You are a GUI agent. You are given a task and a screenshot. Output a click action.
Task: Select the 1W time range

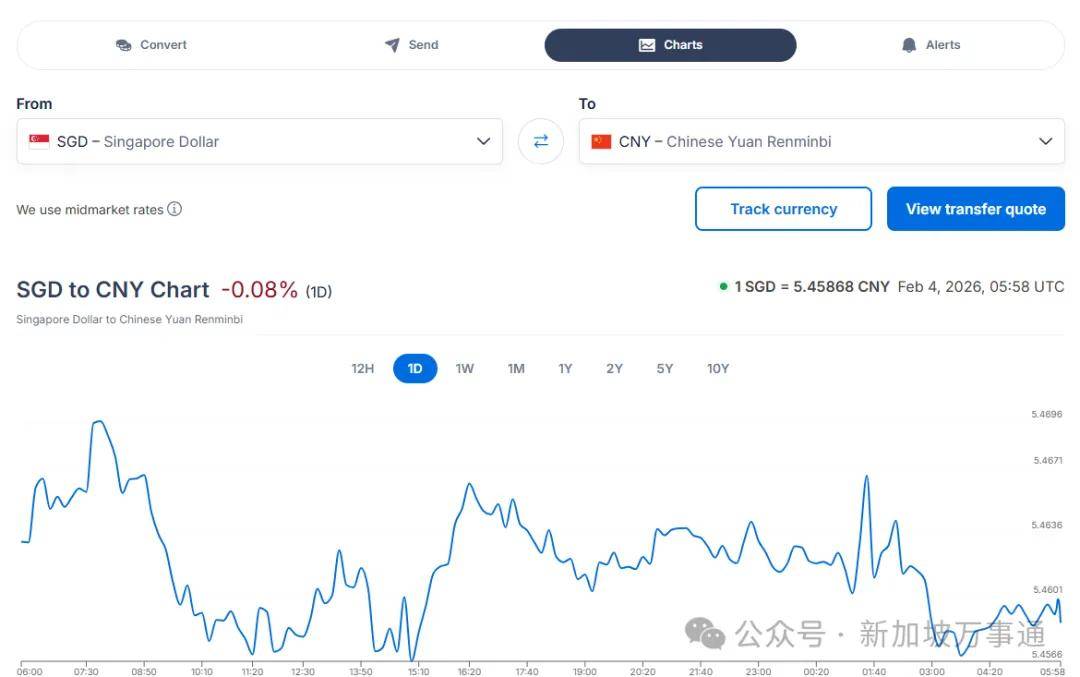click(x=465, y=369)
